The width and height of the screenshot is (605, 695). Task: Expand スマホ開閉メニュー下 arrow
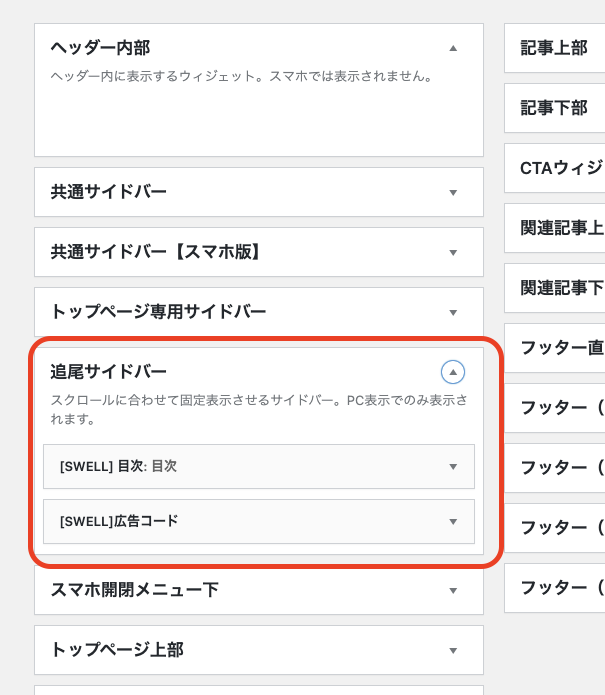point(453,590)
